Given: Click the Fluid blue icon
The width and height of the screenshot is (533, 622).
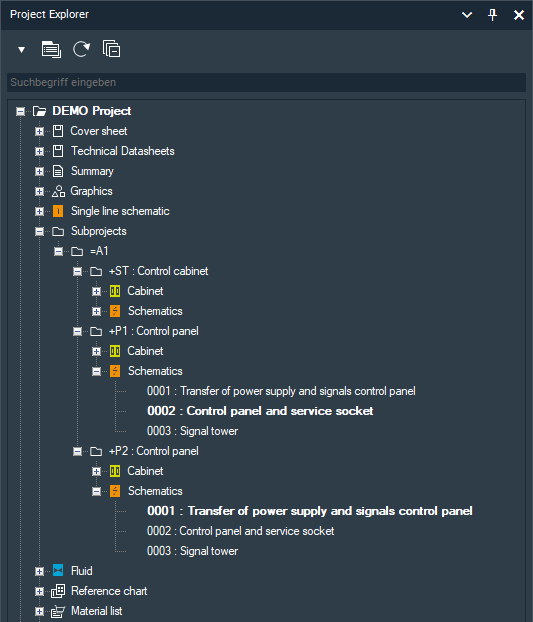Looking at the screenshot, I should pos(58,570).
